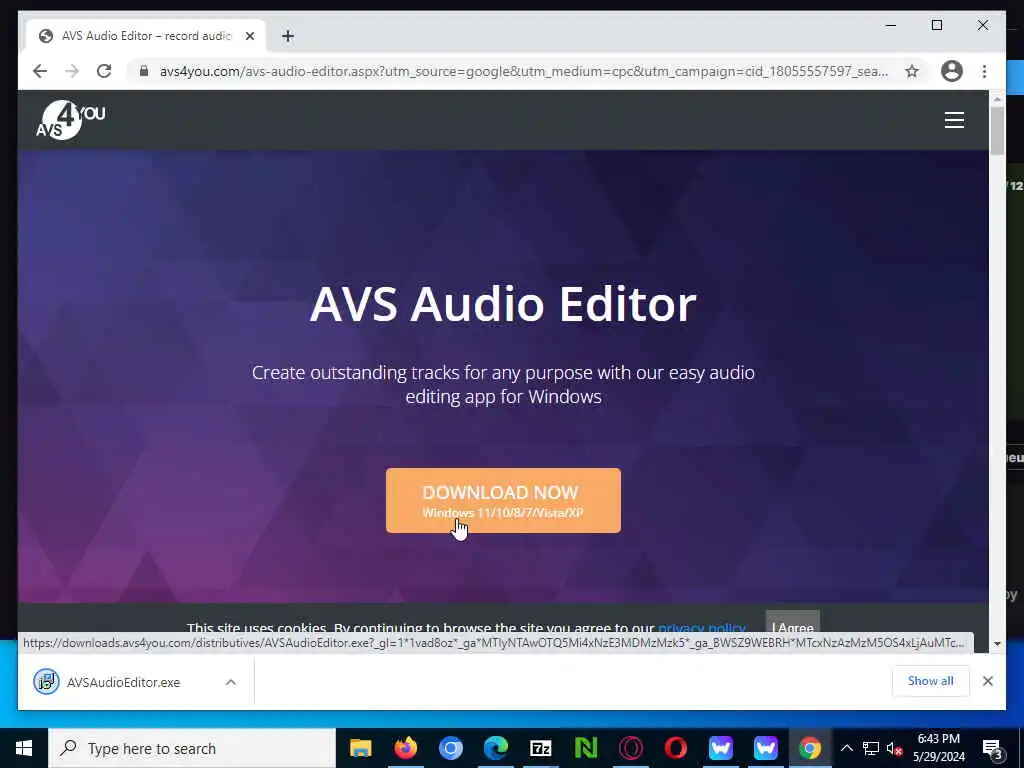Click the AVS Audio Editor heading

tap(503, 304)
